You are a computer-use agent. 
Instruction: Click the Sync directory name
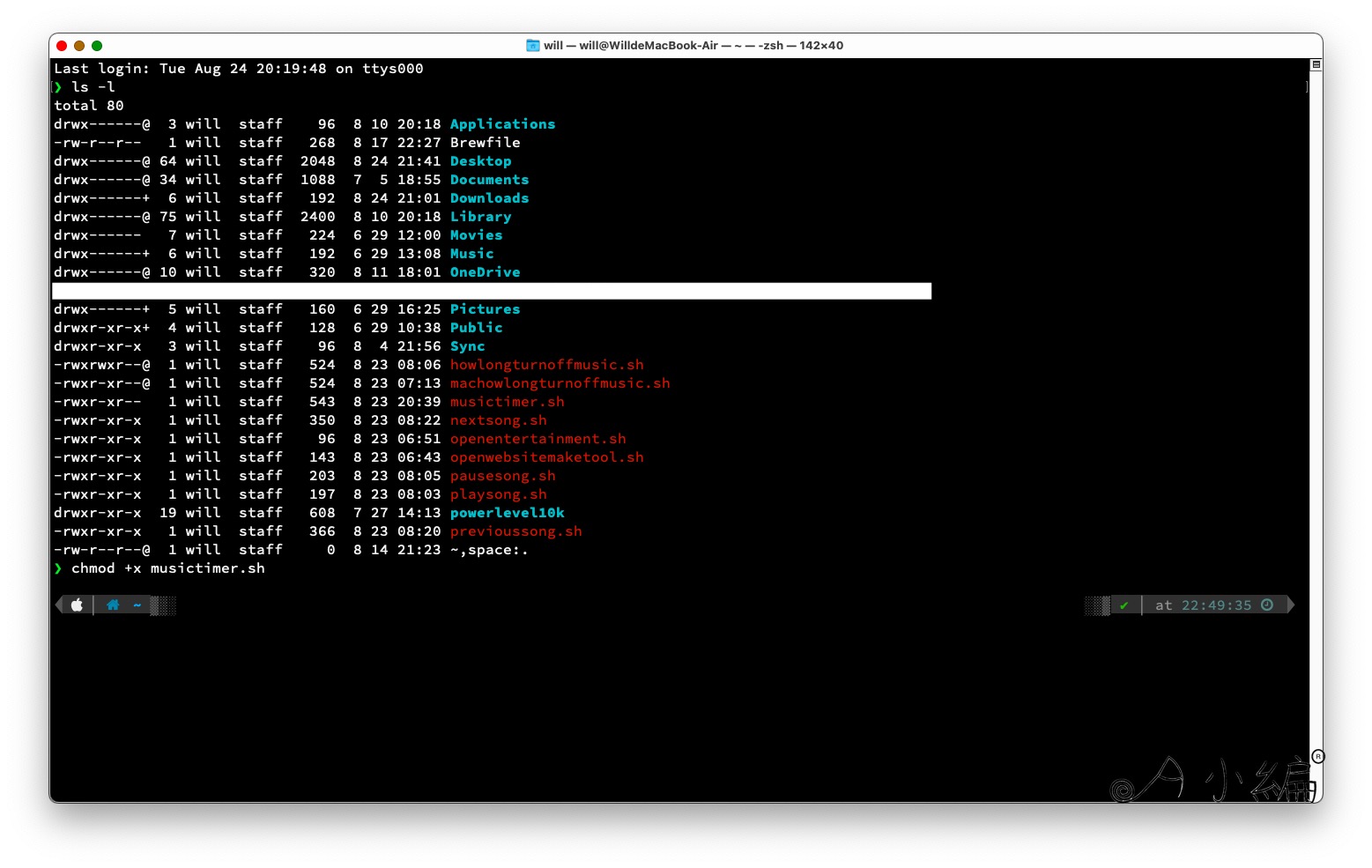click(x=467, y=346)
